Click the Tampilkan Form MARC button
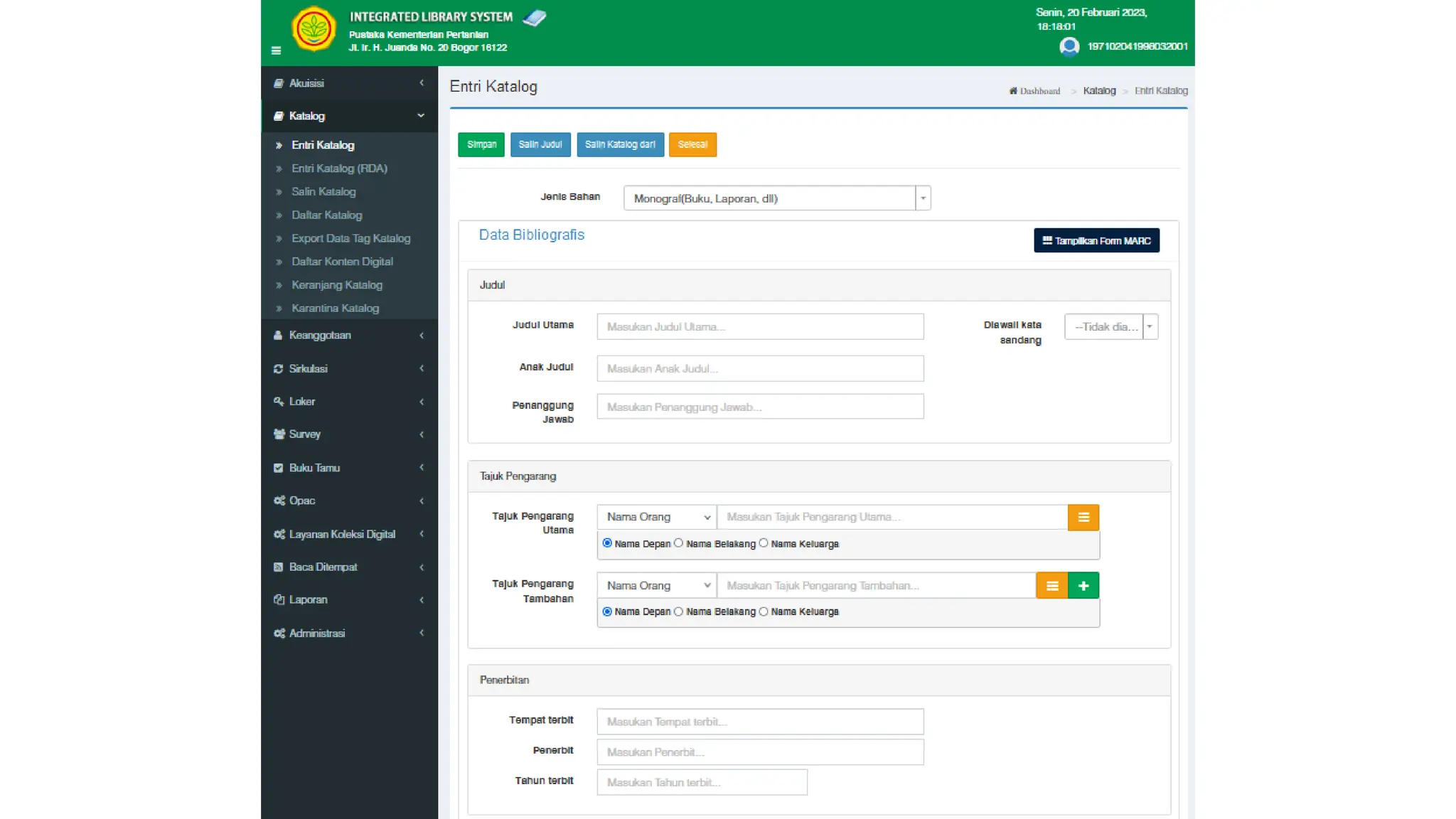This screenshot has width=1456, height=819. 1096,241
